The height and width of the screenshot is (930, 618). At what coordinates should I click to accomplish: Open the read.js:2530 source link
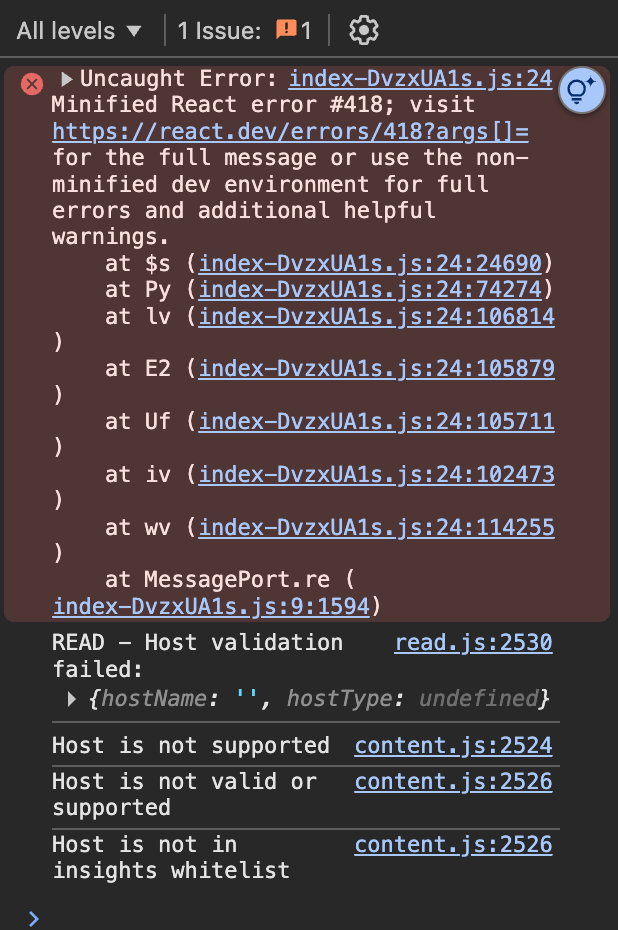(473, 642)
